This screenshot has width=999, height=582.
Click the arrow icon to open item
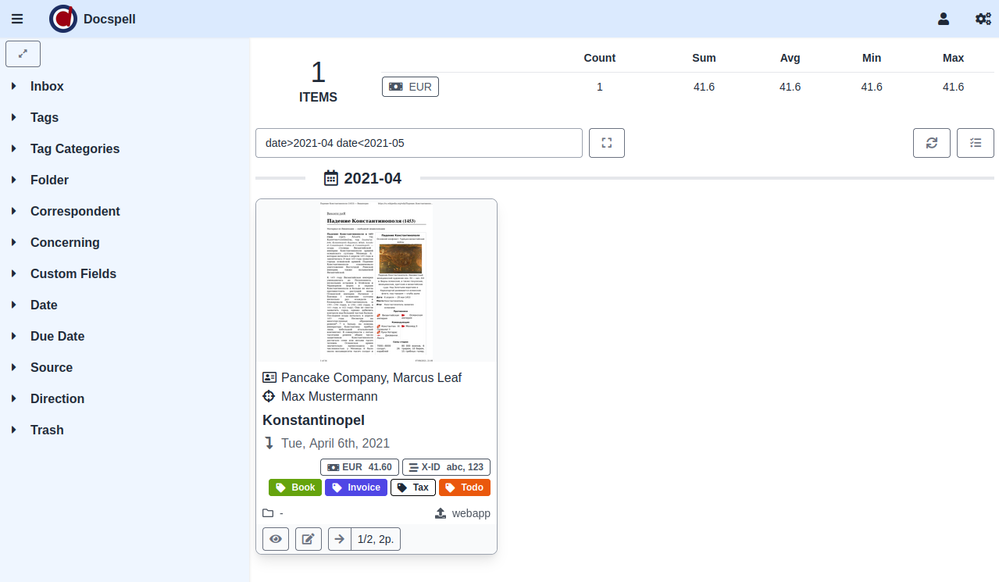(x=340, y=539)
